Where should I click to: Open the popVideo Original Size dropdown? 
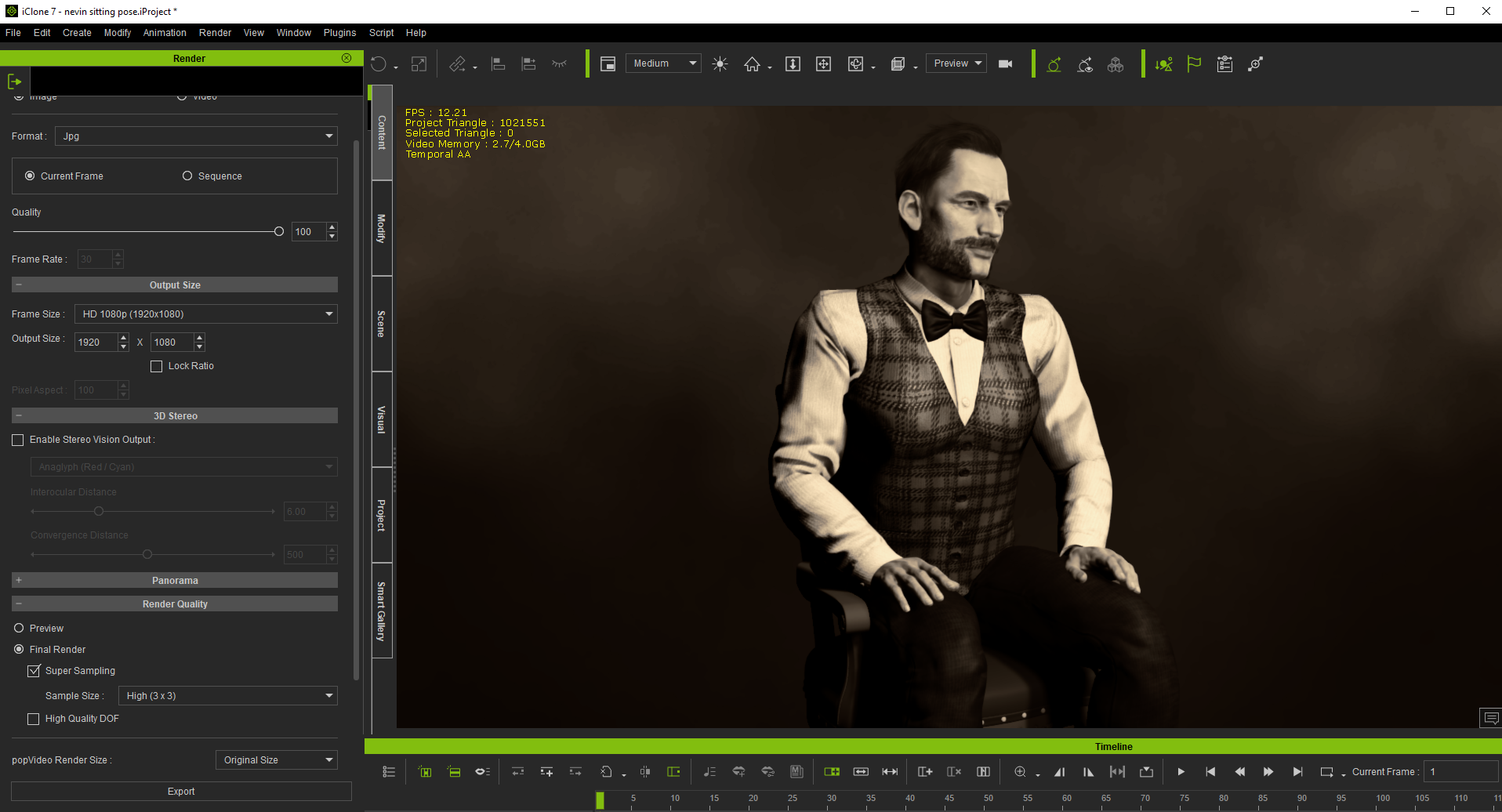(x=277, y=760)
